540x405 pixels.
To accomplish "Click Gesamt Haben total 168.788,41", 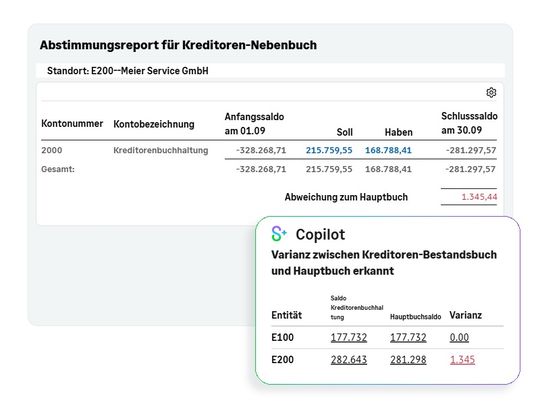I will point(388,169).
